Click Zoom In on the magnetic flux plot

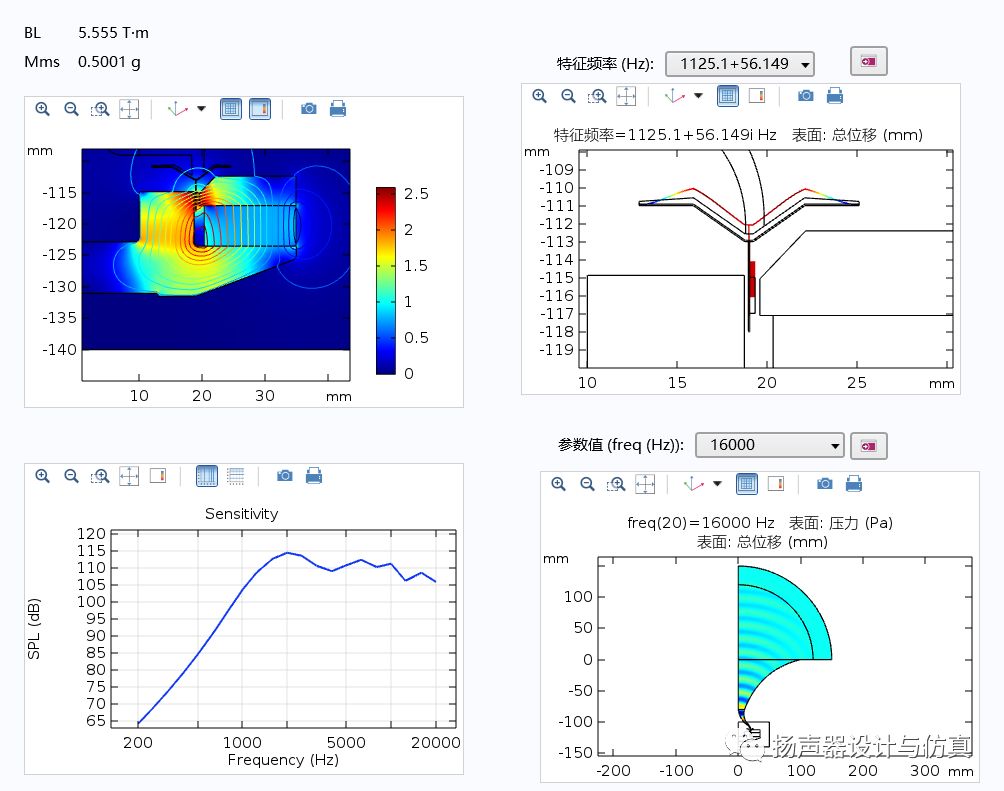42,109
